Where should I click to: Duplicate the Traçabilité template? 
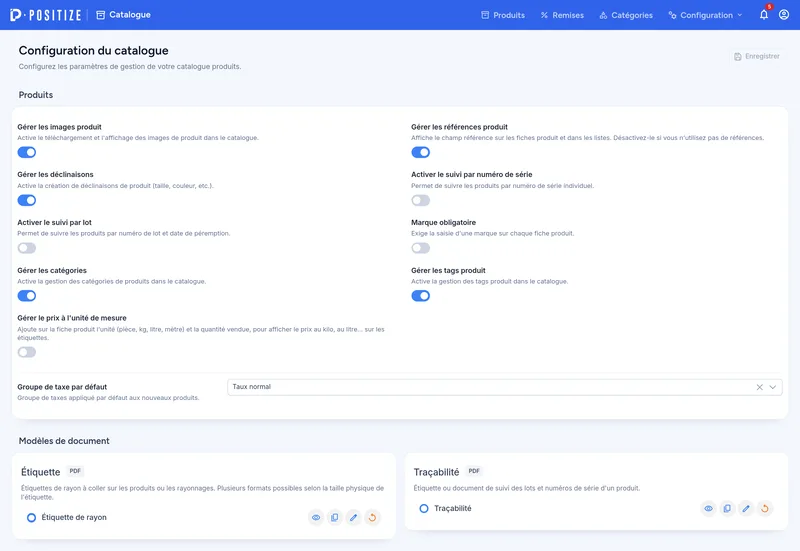pyautogui.click(x=727, y=508)
